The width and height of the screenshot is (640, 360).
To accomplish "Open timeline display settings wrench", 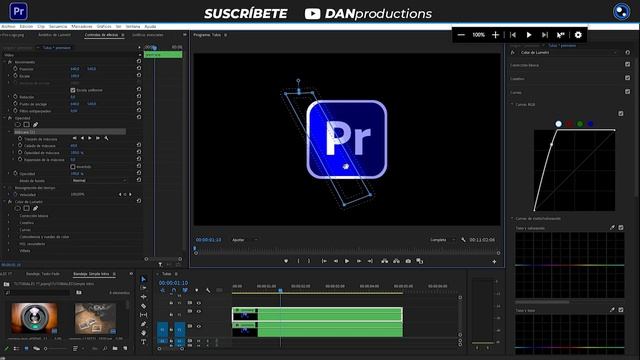I will click(x=208, y=290).
